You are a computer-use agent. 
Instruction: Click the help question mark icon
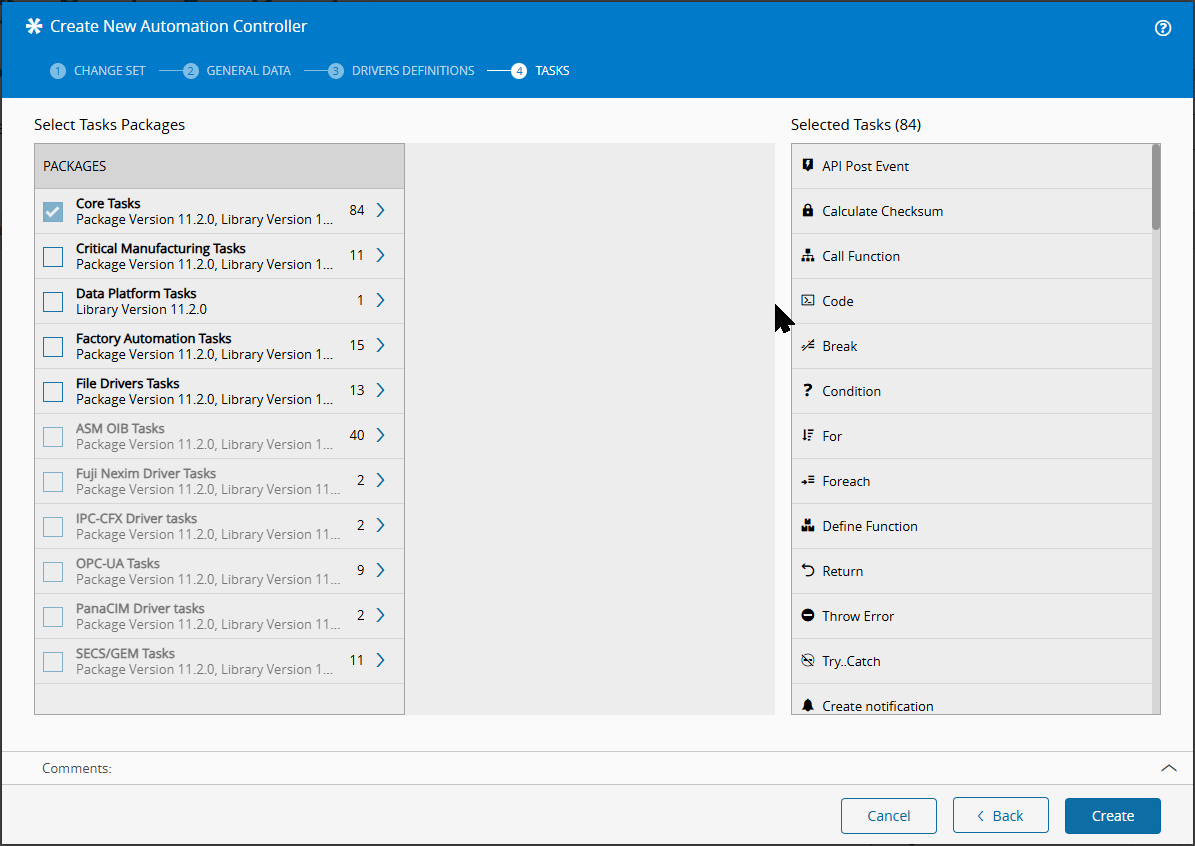[x=1162, y=28]
